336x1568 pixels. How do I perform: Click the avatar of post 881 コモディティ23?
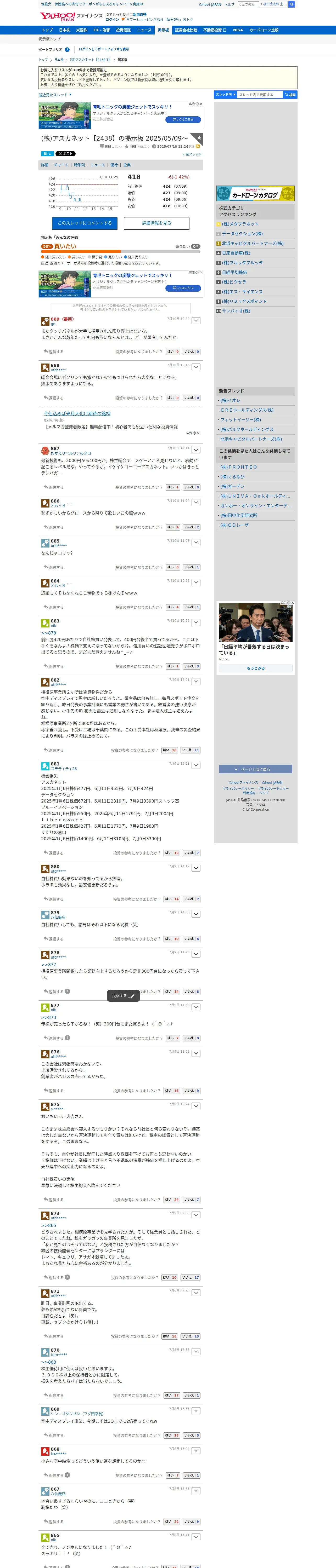click(45, 766)
